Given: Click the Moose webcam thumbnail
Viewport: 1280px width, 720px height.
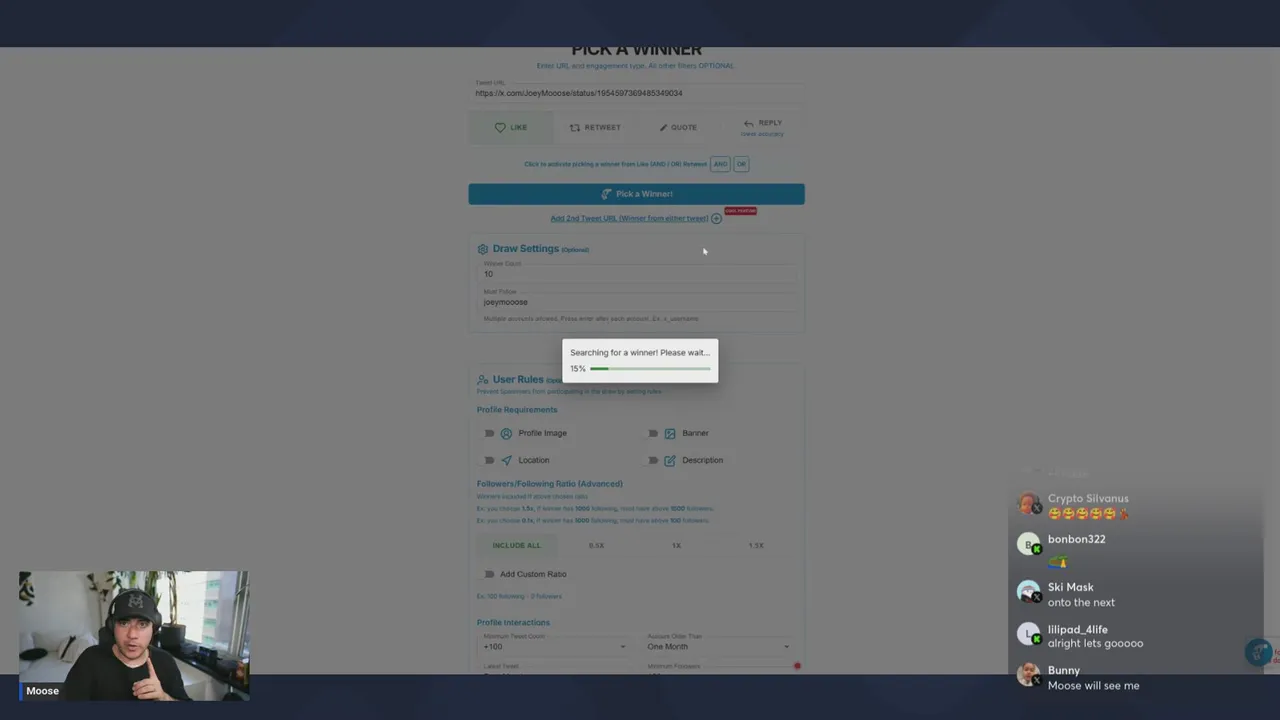Looking at the screenshot, I should [x=133, y=636].
